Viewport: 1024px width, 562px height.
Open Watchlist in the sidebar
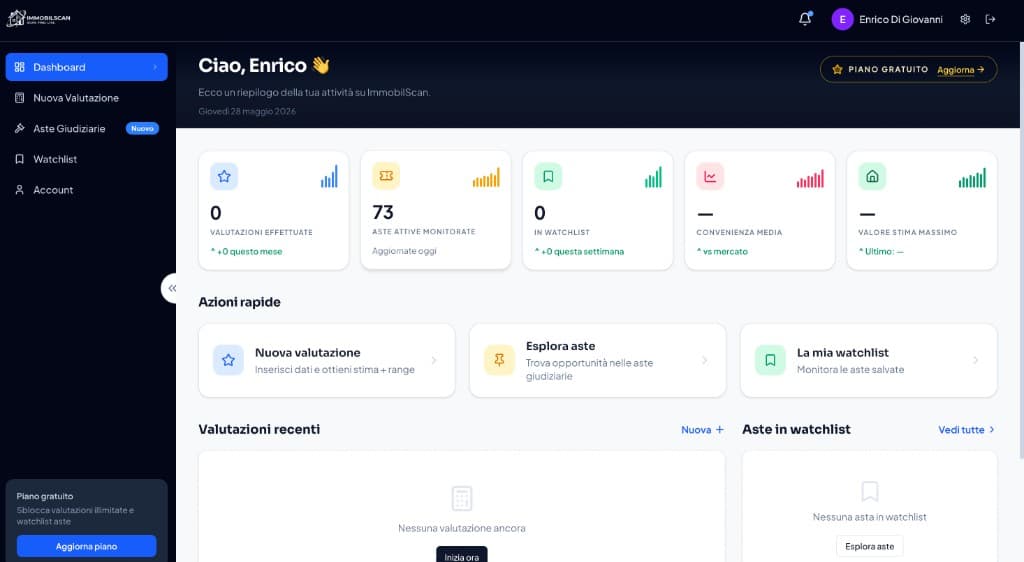(86, 159)
